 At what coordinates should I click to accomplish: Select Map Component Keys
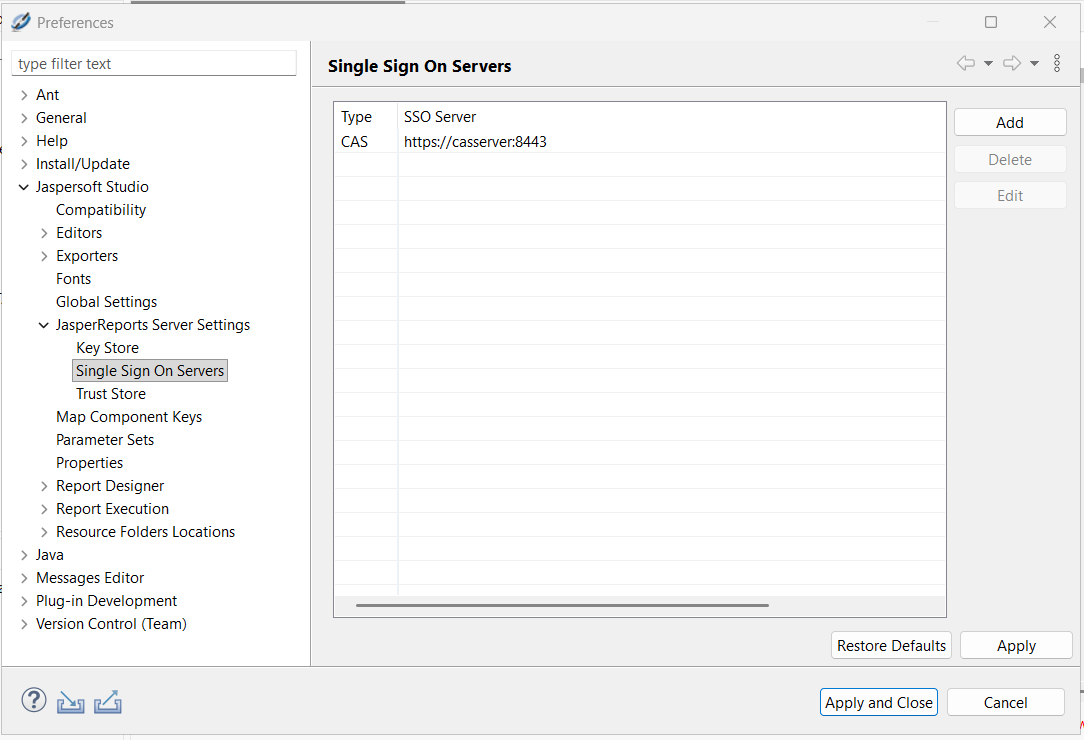pyautogui.click(x=129, y=417)
